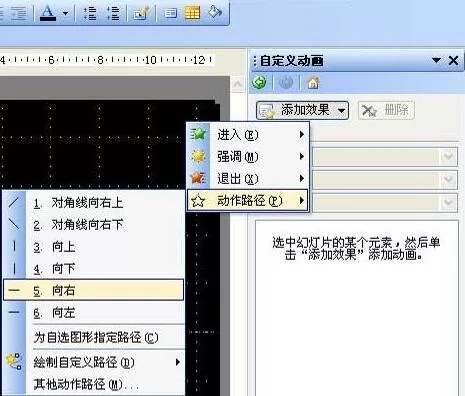Open the third disabled dropdown in task pane

point(384,202)
